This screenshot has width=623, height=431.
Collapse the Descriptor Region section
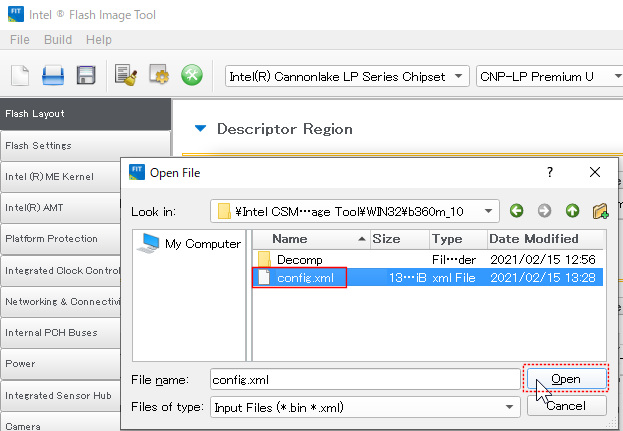point(200,129)
